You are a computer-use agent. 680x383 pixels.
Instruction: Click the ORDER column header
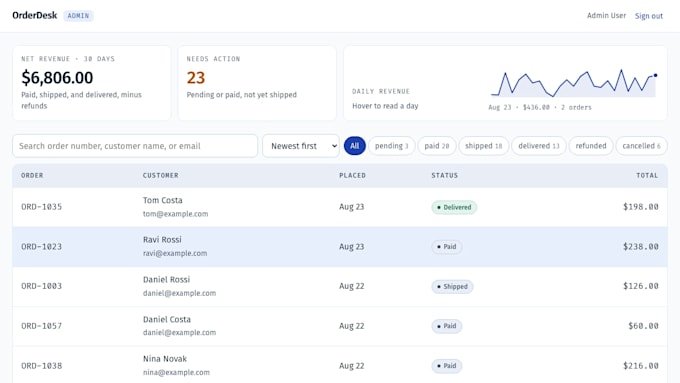point(32,175)
